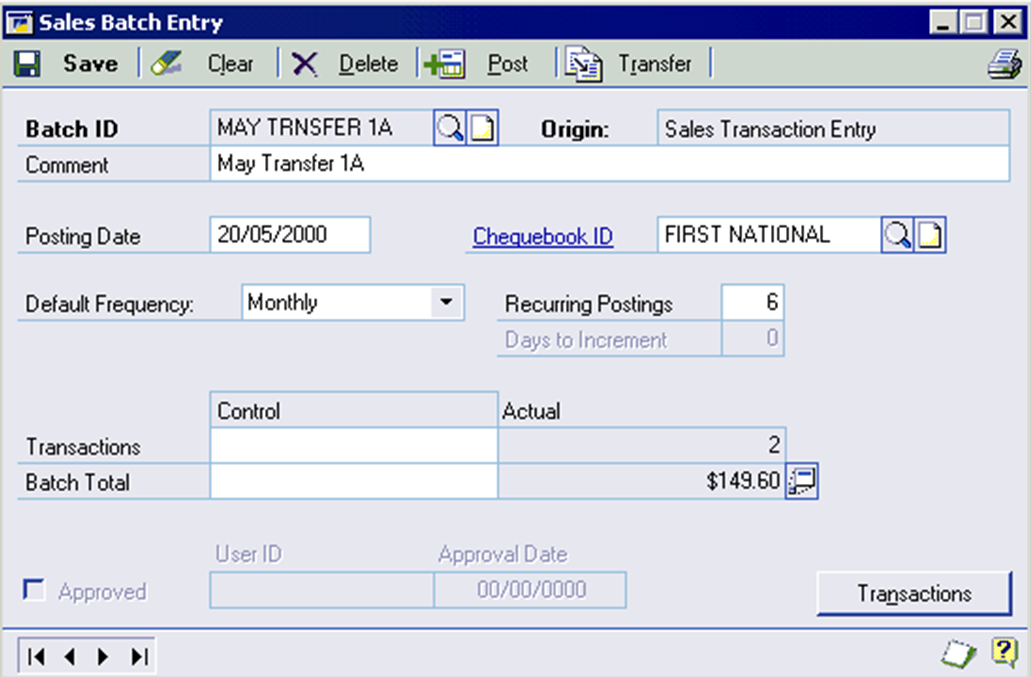This screenshot has width=1031, height=678.
Task: Open the Batch ID note icon
Action: [483, 129]
